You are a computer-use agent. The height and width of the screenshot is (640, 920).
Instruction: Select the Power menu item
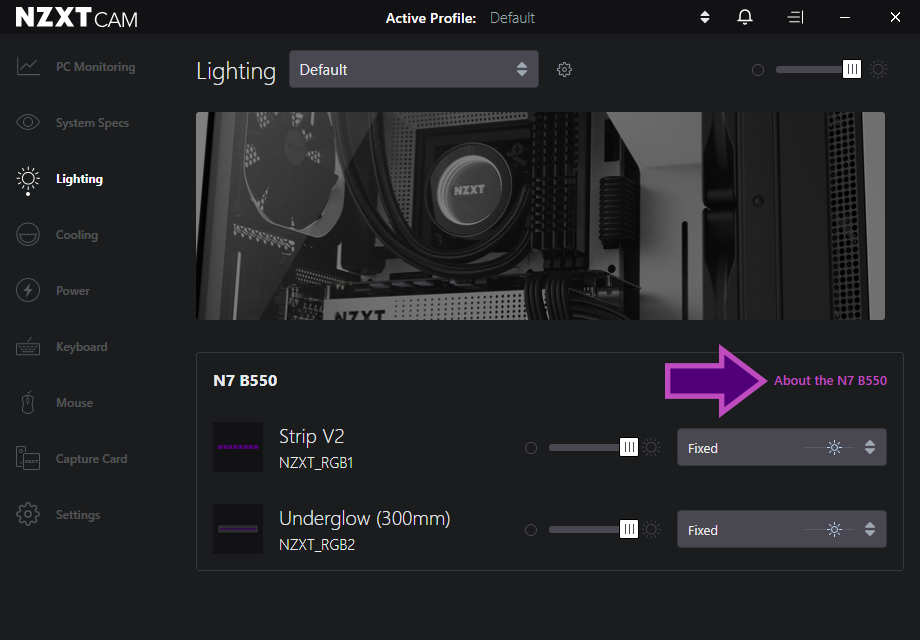pyautogui.click(x=73, y=291)
